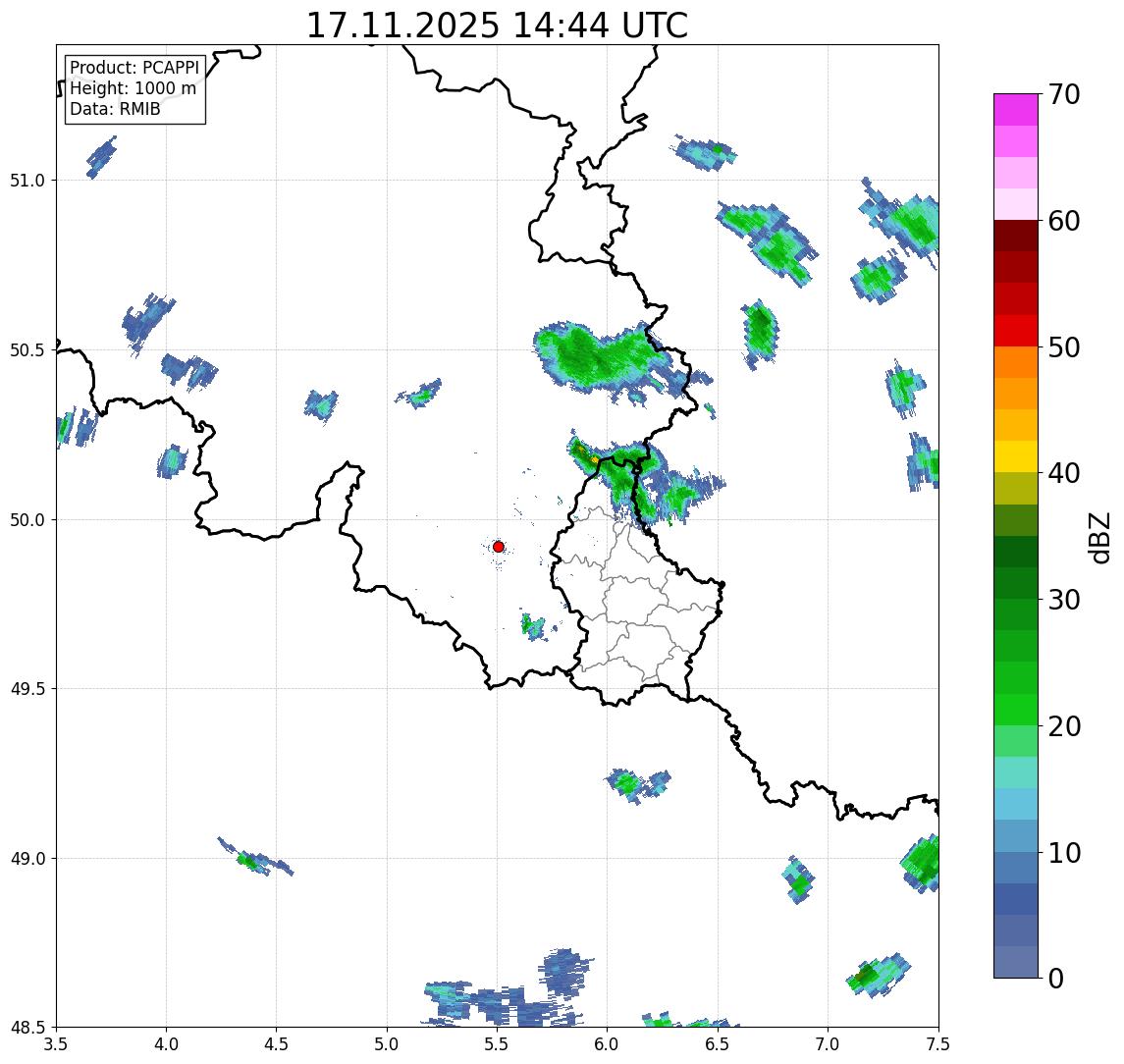Click the longitude axis label 5.5
The height and width of the screenshot is (1064, 1124).
point(498,1044)
